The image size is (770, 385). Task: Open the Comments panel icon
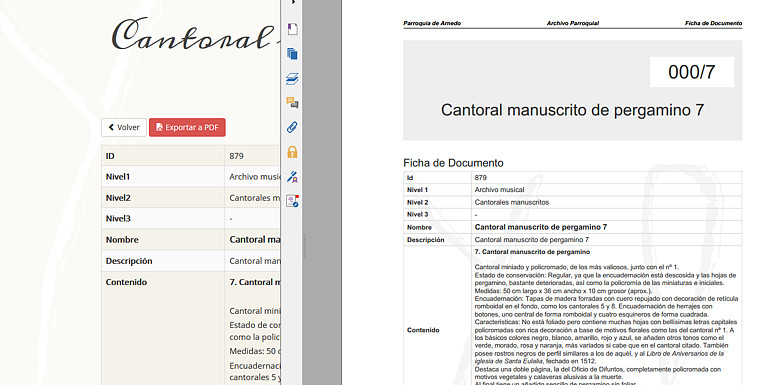[292, 103]
